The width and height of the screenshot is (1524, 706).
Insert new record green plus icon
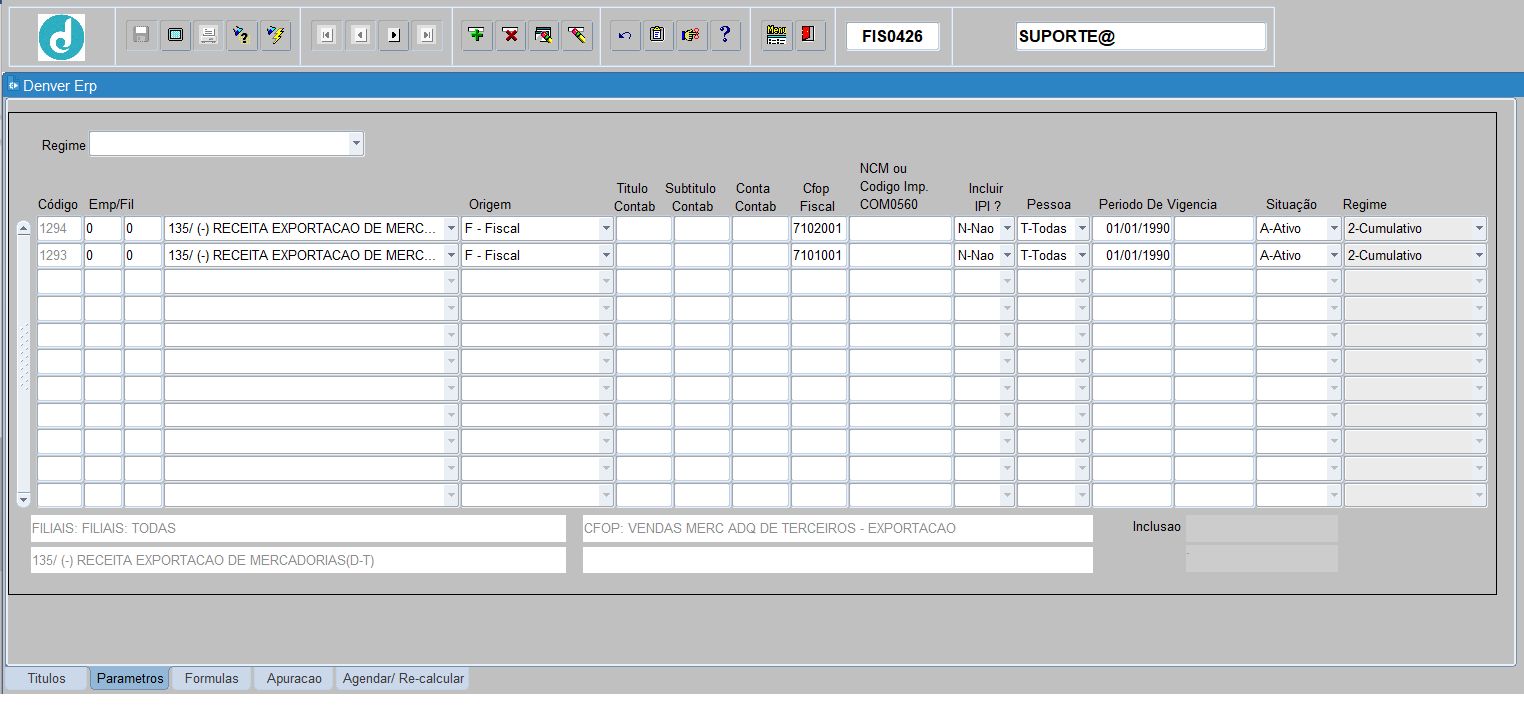click(x=477, y=35)
